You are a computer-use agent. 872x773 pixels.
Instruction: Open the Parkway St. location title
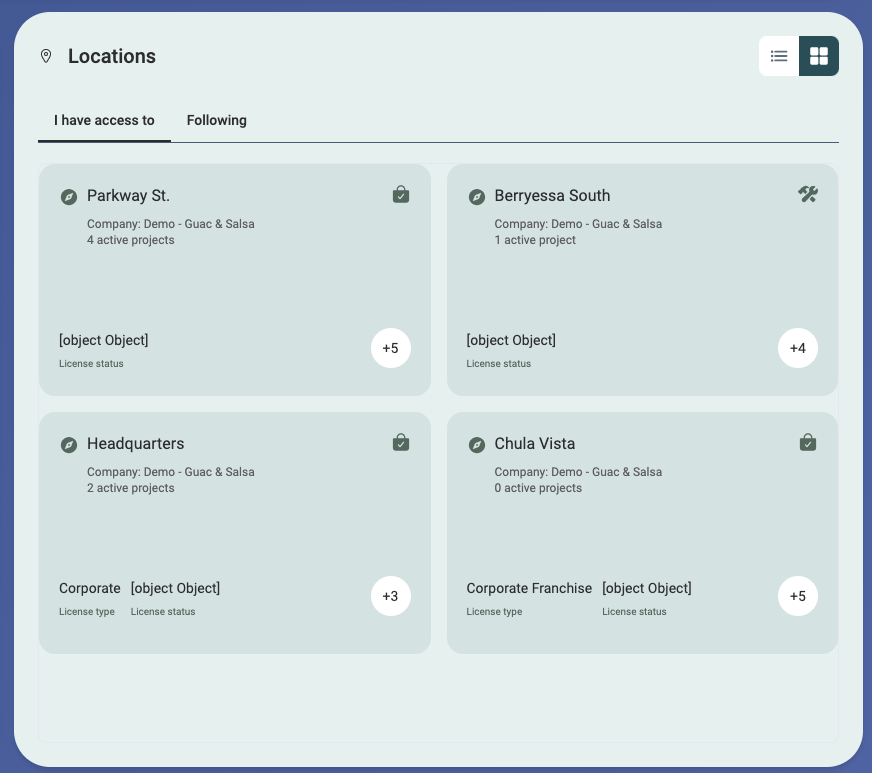point(128,196)
